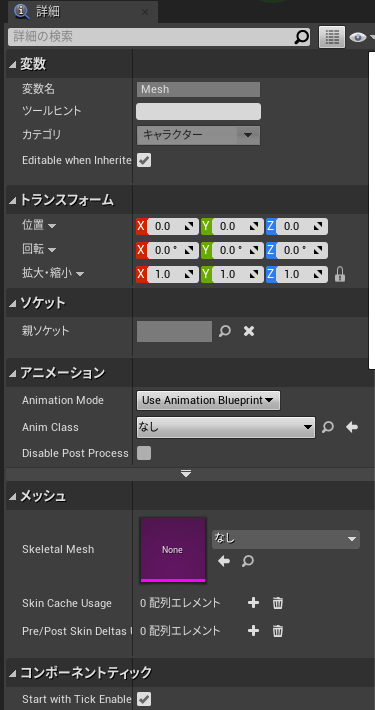The width and height of the screenshot is (375, 710).
Task: Click the ツールヒント text field
Action: [198, 111]
